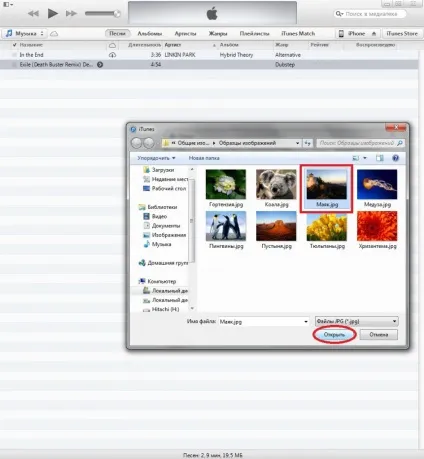The width and height of the screenshot is (424, 459).
Task: Toggle checkbox for Exile (Death Buster Remix) song
Action: [x=14, y=65]
